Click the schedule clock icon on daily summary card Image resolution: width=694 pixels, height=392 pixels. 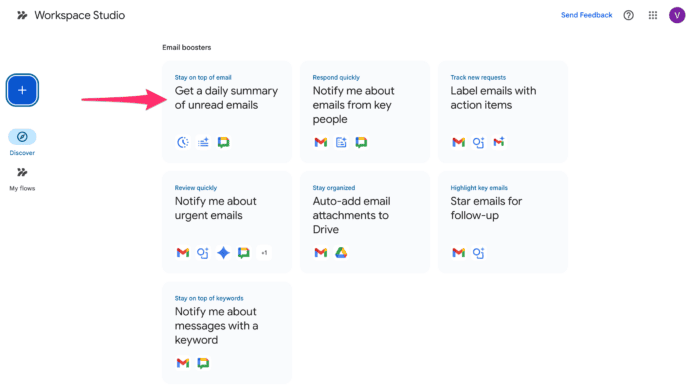[x=183, y=142]
